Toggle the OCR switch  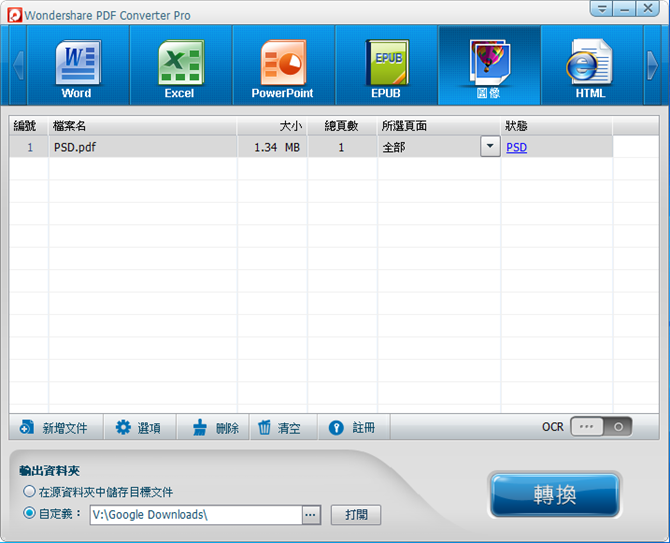point(601,427)
